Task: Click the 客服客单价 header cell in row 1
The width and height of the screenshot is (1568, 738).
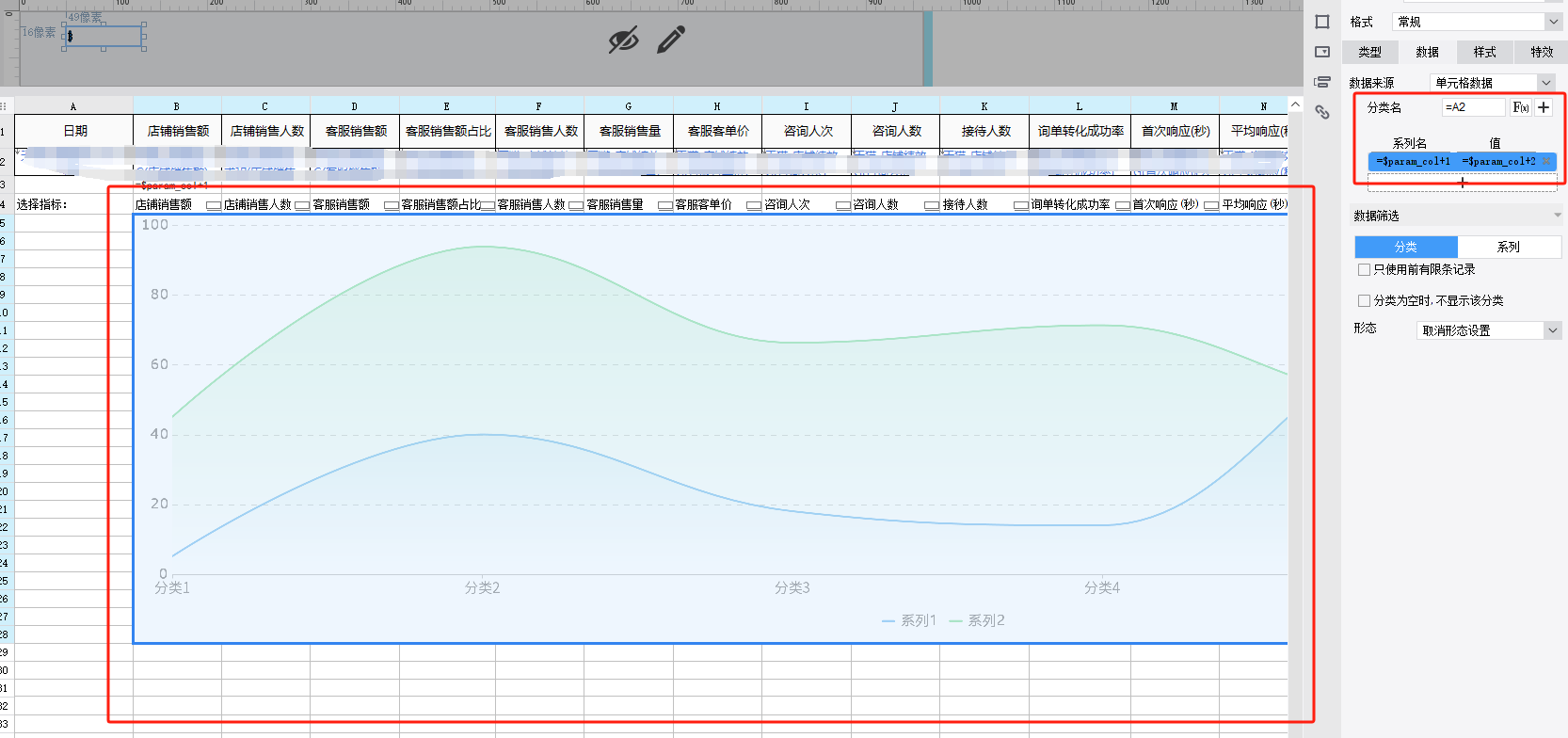Action: coord(718,131)
